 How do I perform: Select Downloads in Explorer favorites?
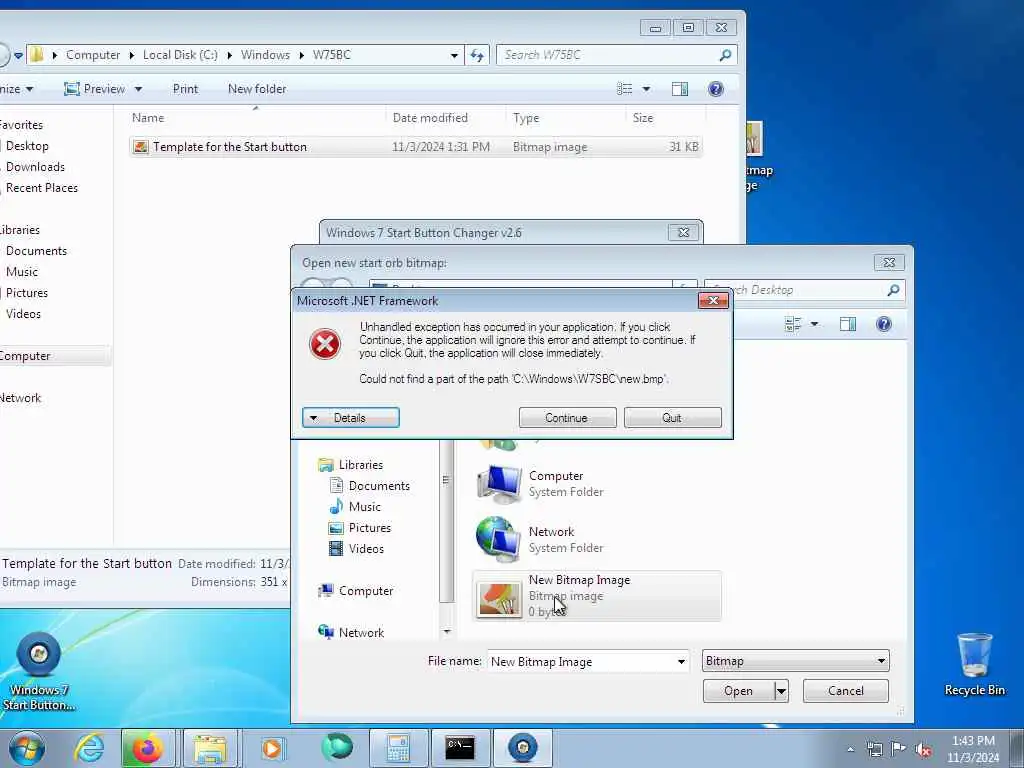click(x=35, y=167)
